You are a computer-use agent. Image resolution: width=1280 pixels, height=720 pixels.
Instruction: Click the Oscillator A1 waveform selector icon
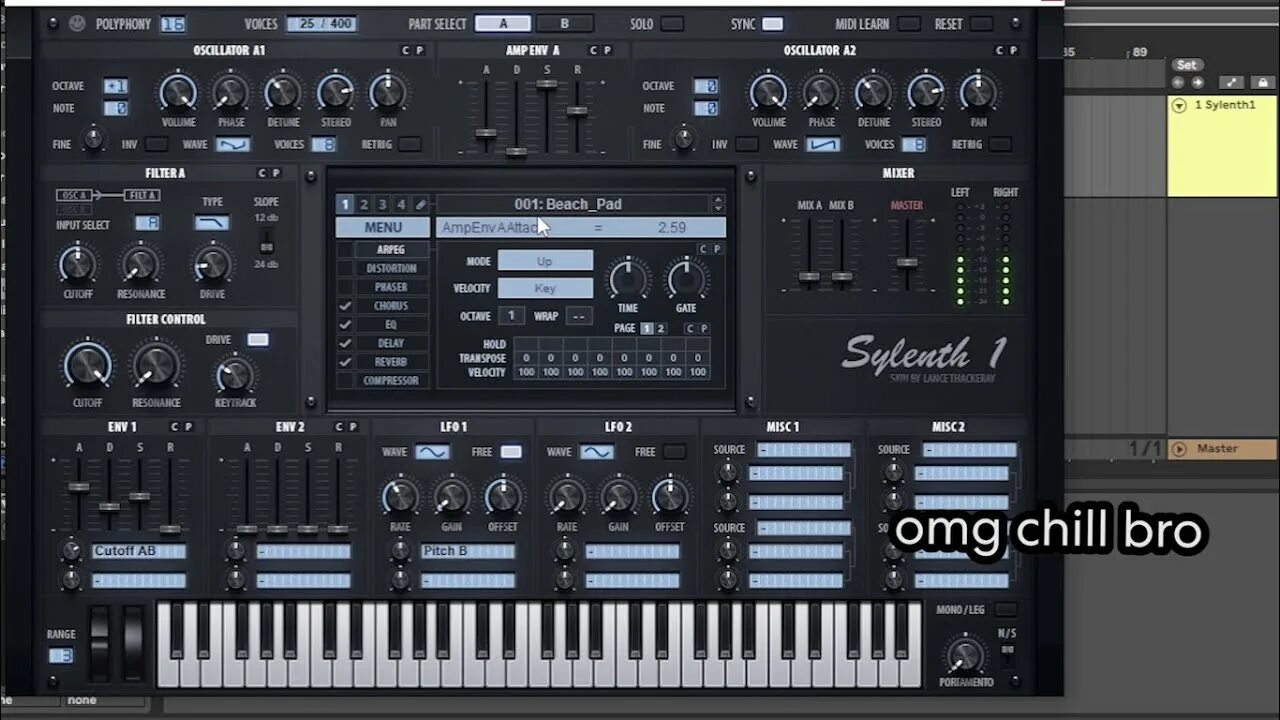click(x=233, y=144)
